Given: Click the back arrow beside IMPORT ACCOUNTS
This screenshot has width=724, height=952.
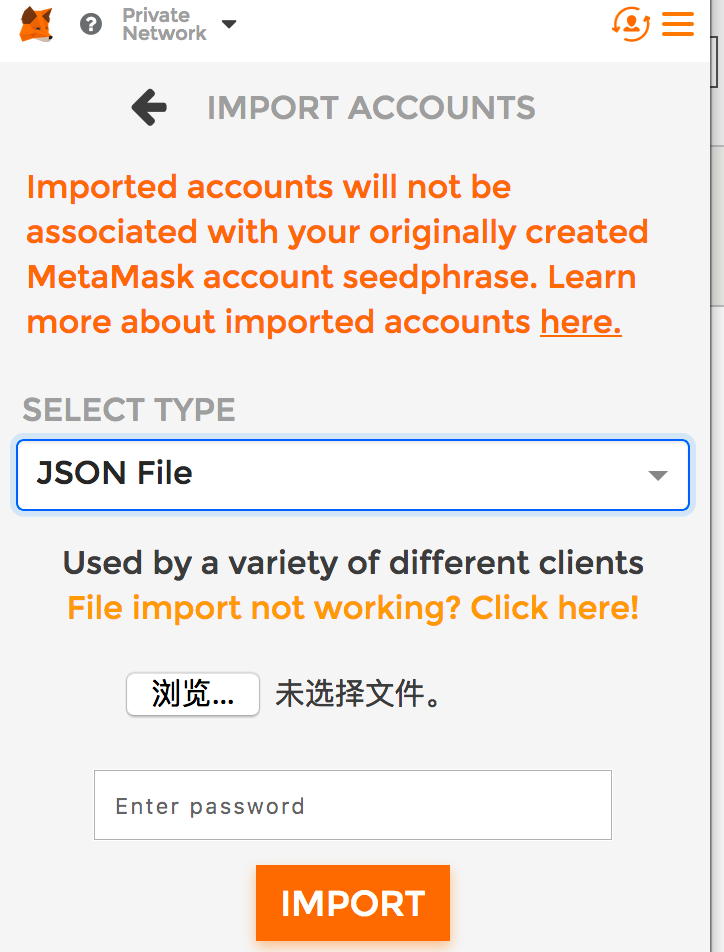Looking at the screenshot, I should (148, 107).
